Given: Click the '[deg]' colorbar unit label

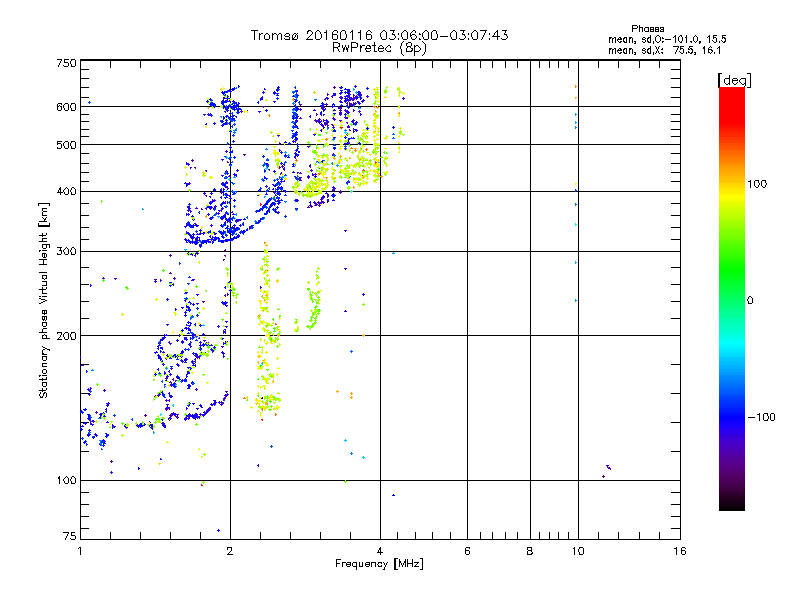Looking at the screenshot, I should 734,80.
